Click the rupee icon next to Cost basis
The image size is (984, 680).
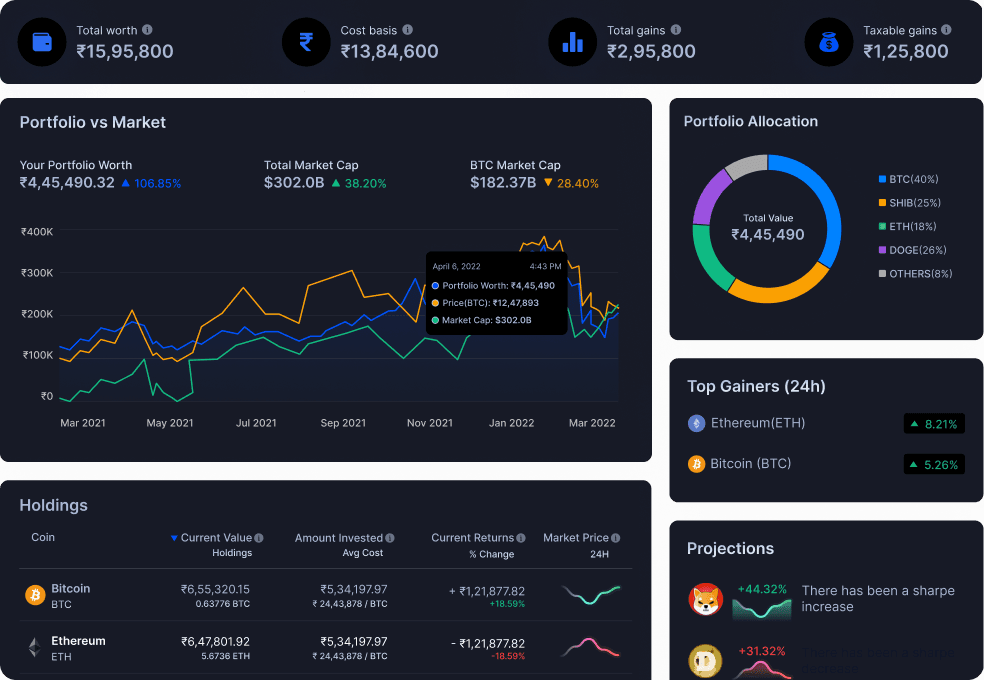(305, 41)
